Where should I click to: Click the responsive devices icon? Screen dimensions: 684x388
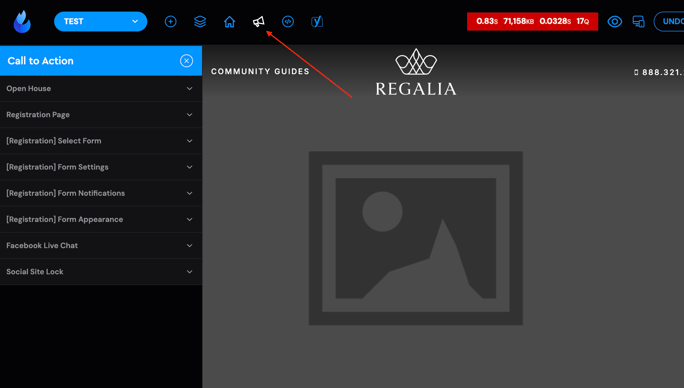pyautogui.click(x=639, y=21)
